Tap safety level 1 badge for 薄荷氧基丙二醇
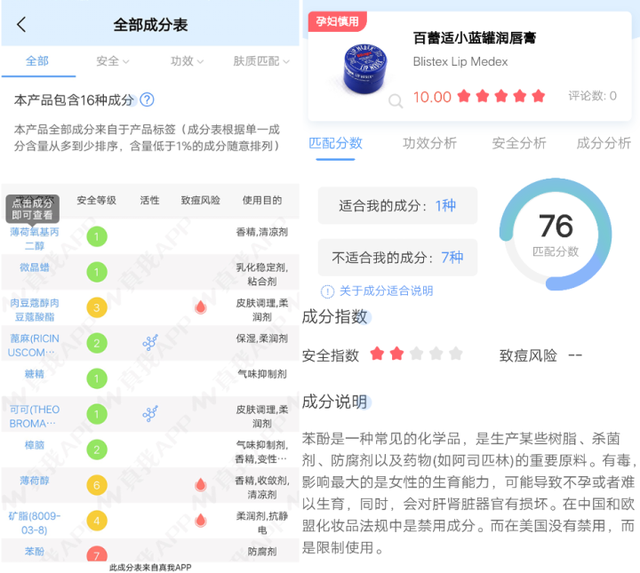Screen dimensions: 640x573 pos(97,236)
